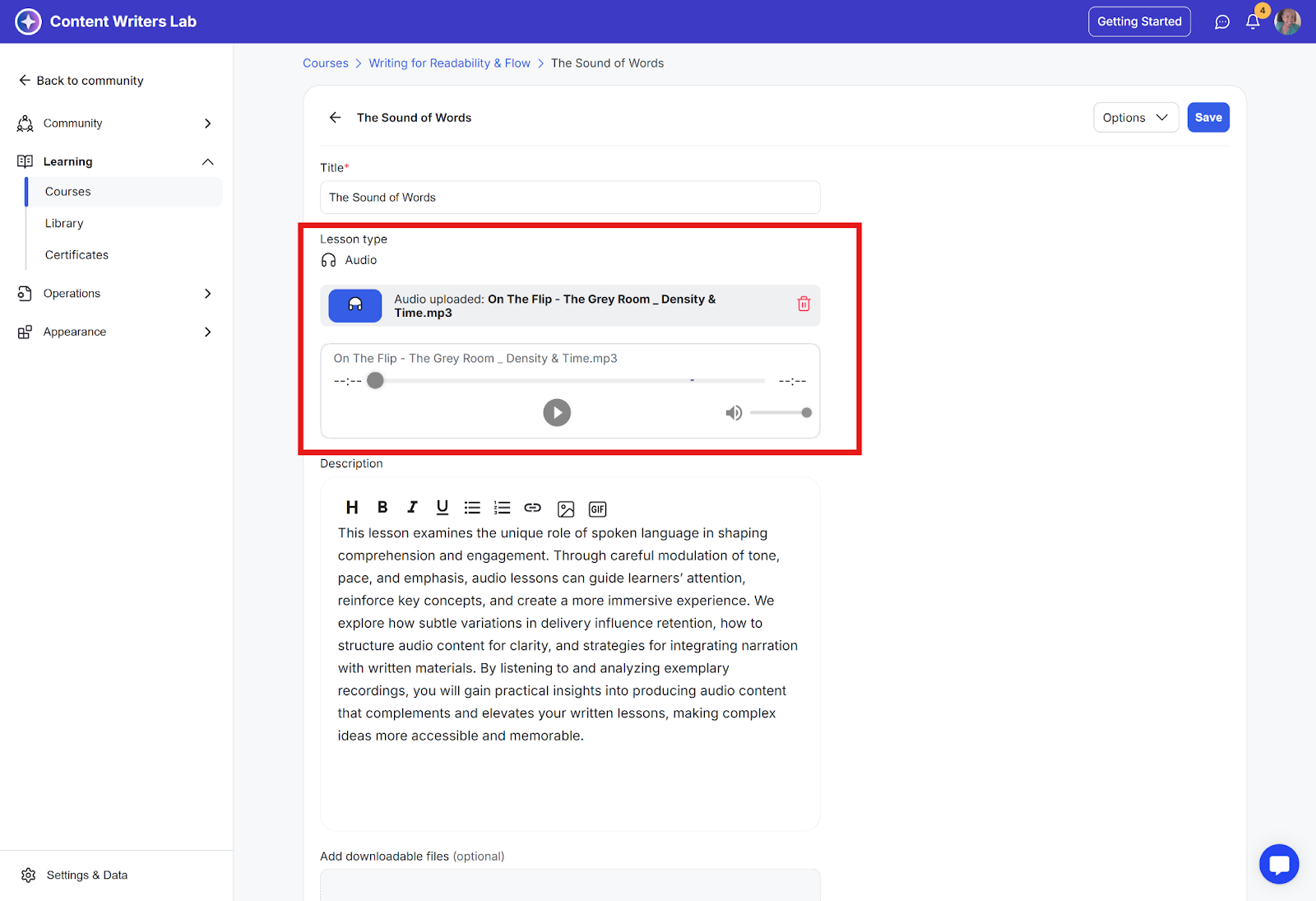This screenshot has width=1316, height=901.
Task: Click the Learning book icon
Action: click(x=25, y=161)
